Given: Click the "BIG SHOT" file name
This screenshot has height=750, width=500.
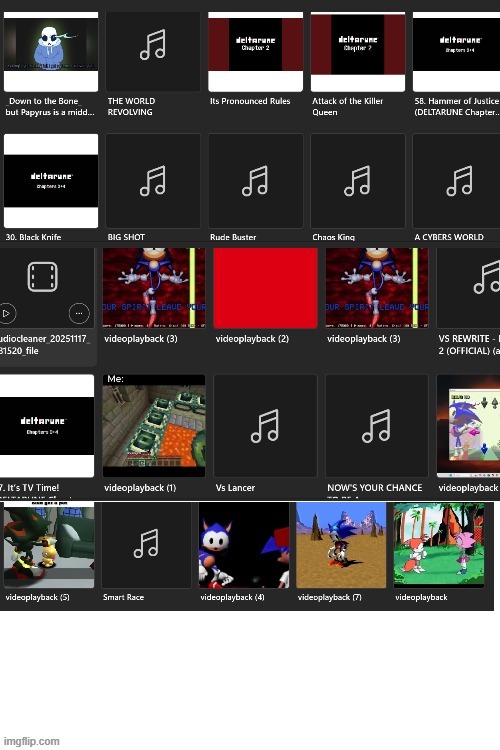Looking at the screenshot, I should tap(126, 237).
